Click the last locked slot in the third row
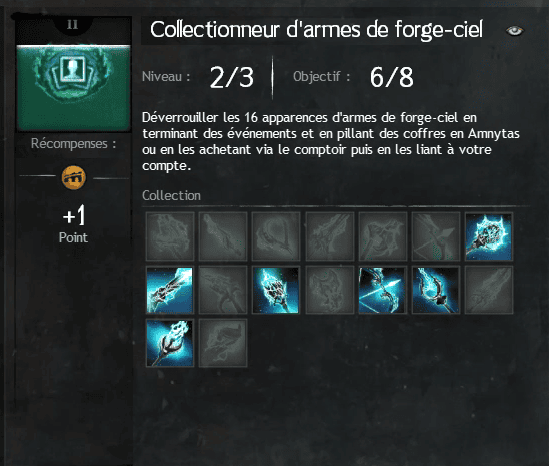Viewport: 549px width, 466px height. point(223,343)
